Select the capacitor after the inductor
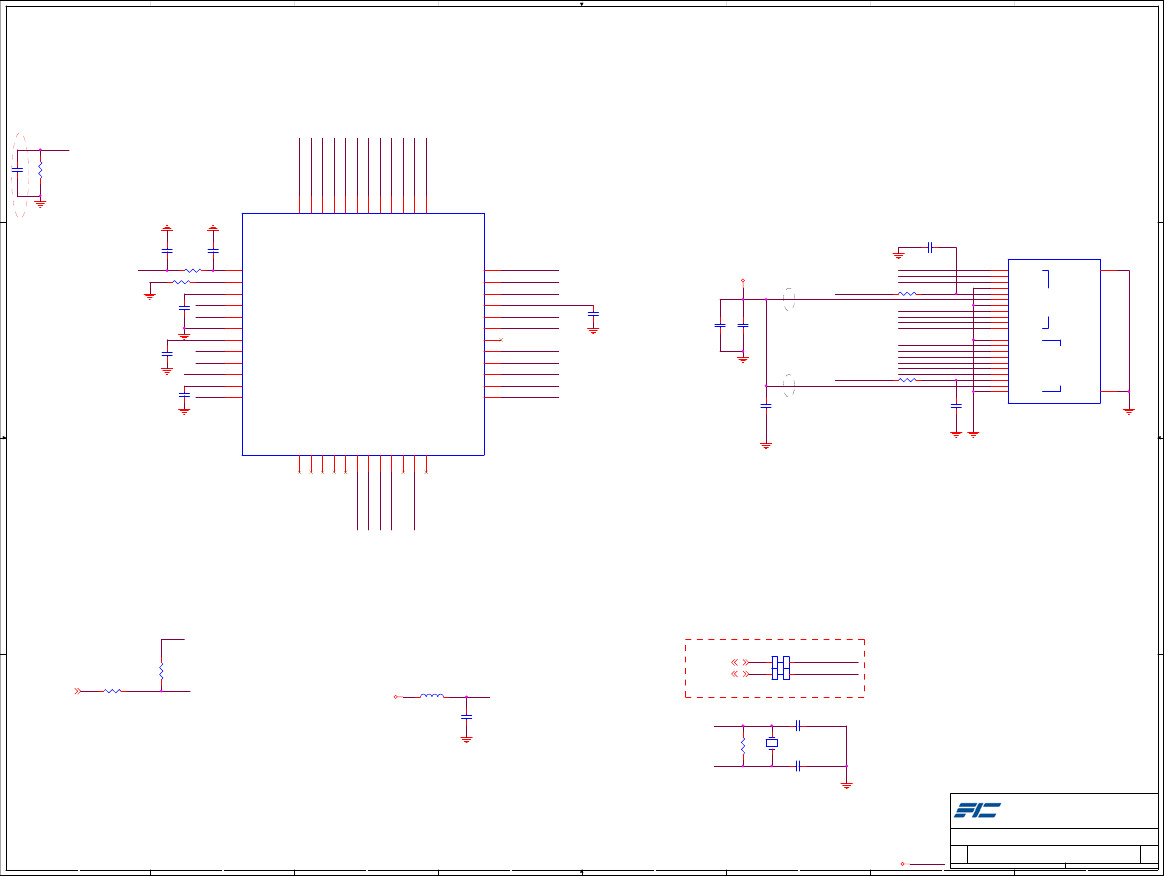The width and height of the screenshot is (1164, 876). (466, 716)
